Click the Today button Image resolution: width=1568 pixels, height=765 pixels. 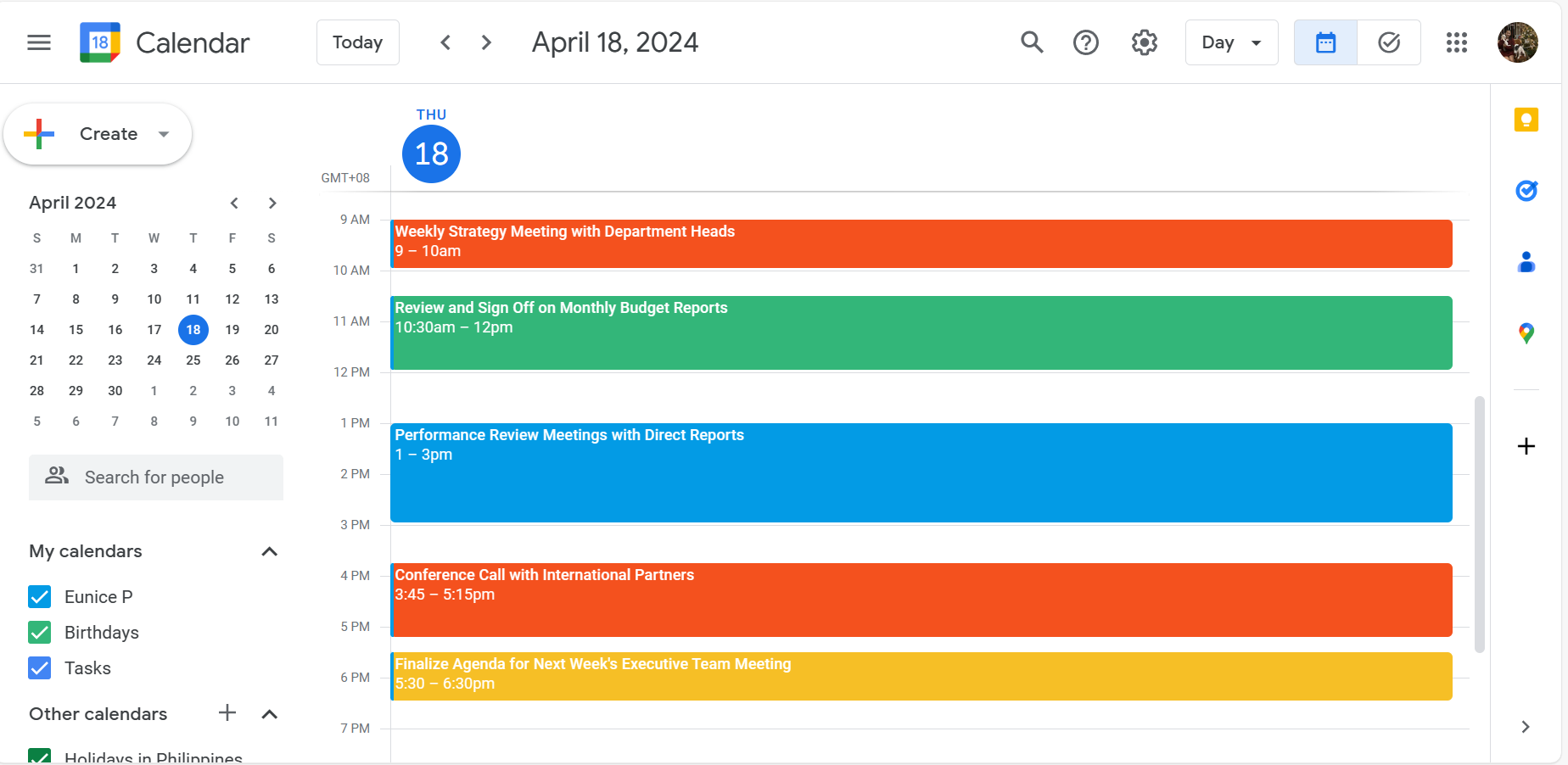[x=357, y=42]
